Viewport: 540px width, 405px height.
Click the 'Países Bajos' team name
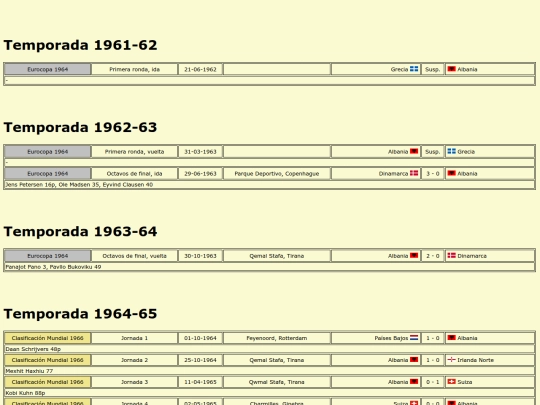pos(391,338)
